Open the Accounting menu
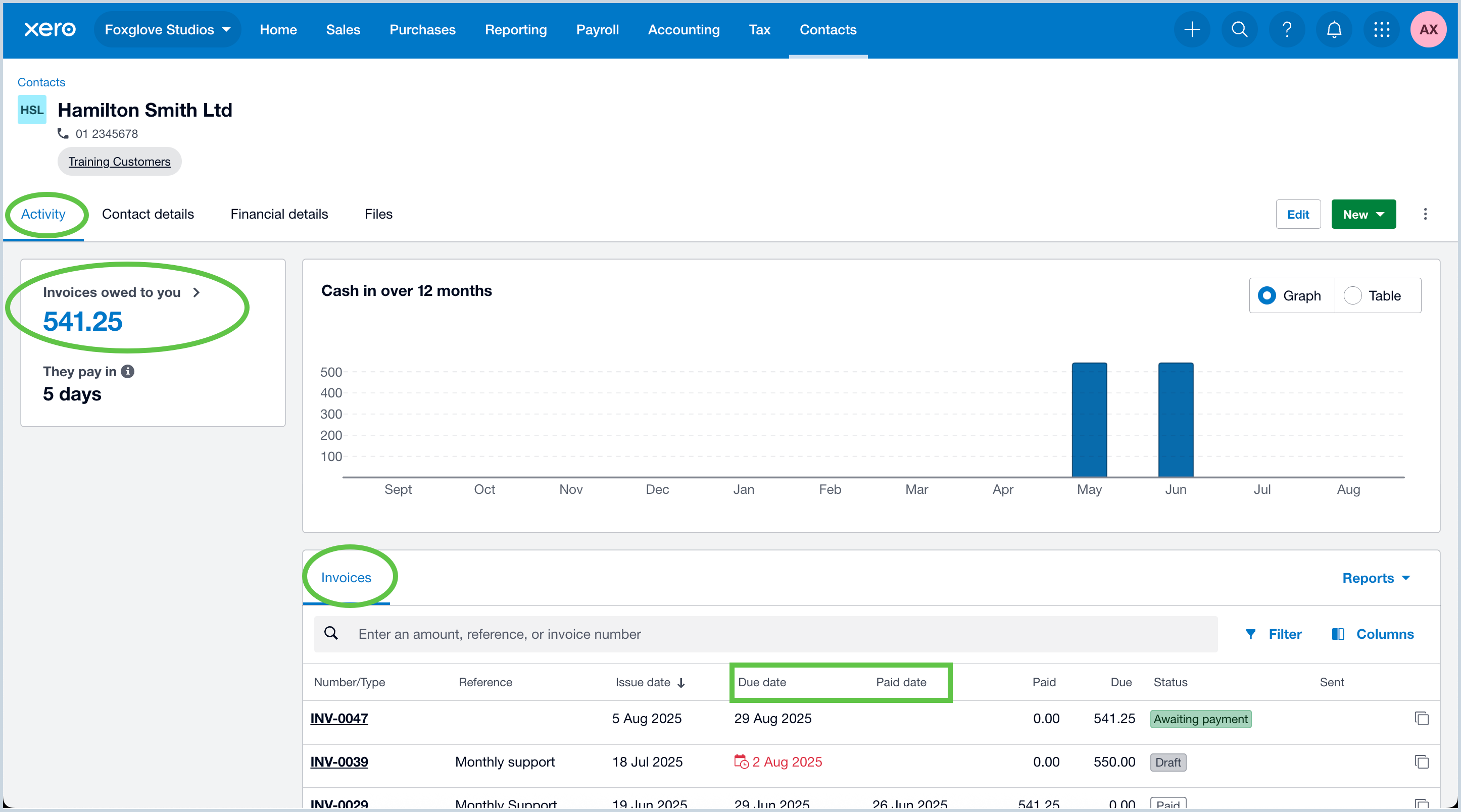This screenshot has height=812, width=1461. coord(684,29)
